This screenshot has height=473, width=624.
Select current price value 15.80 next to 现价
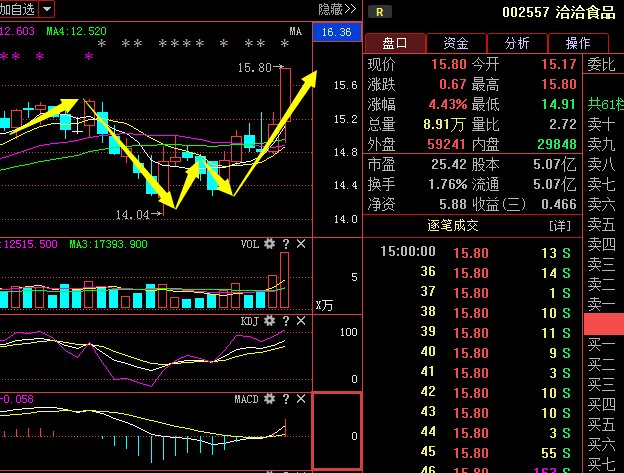pyautogui.click(x=448, y=64)
